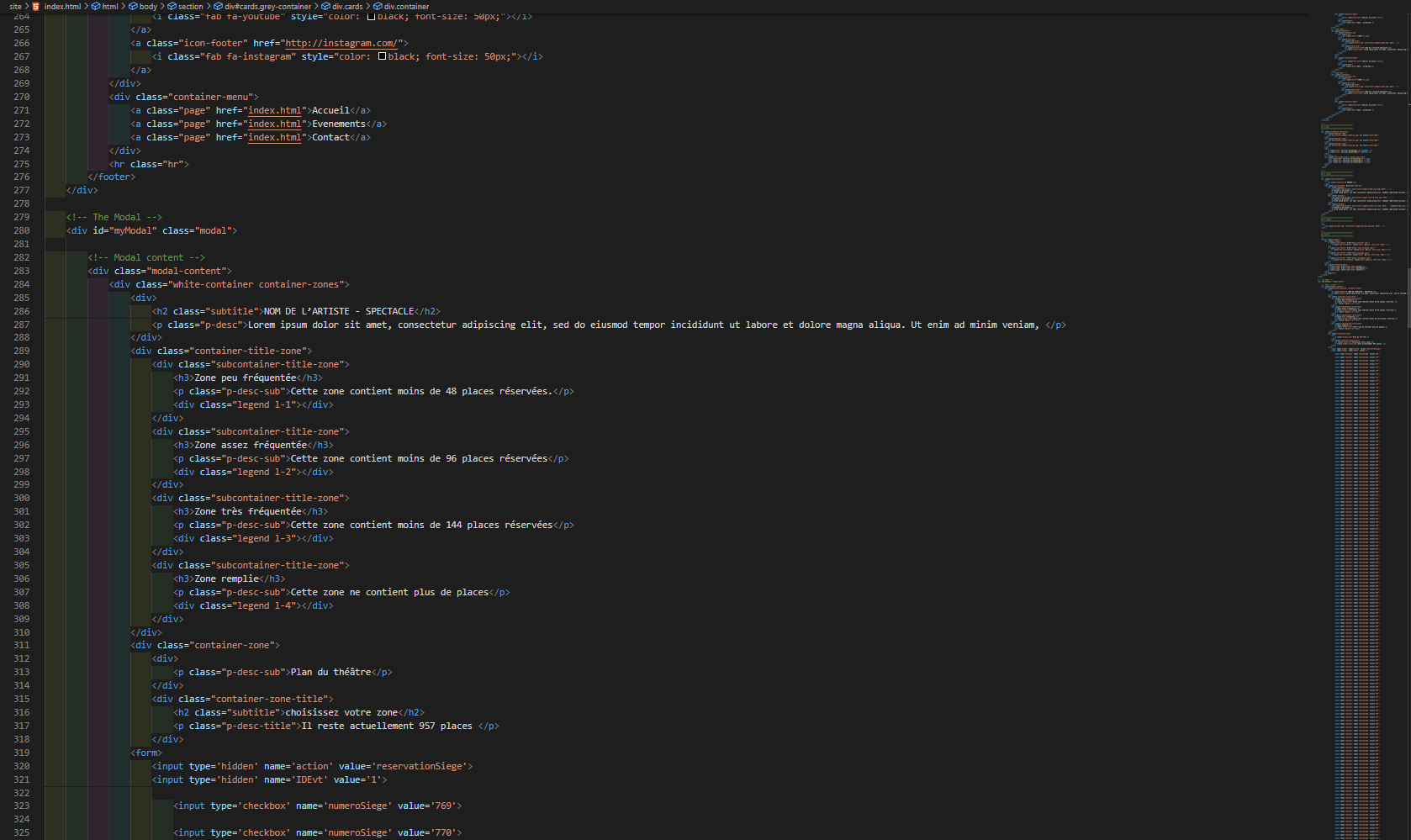Follow the http://instagram.com/ link
1411x840 pixels.
(341, 43)
